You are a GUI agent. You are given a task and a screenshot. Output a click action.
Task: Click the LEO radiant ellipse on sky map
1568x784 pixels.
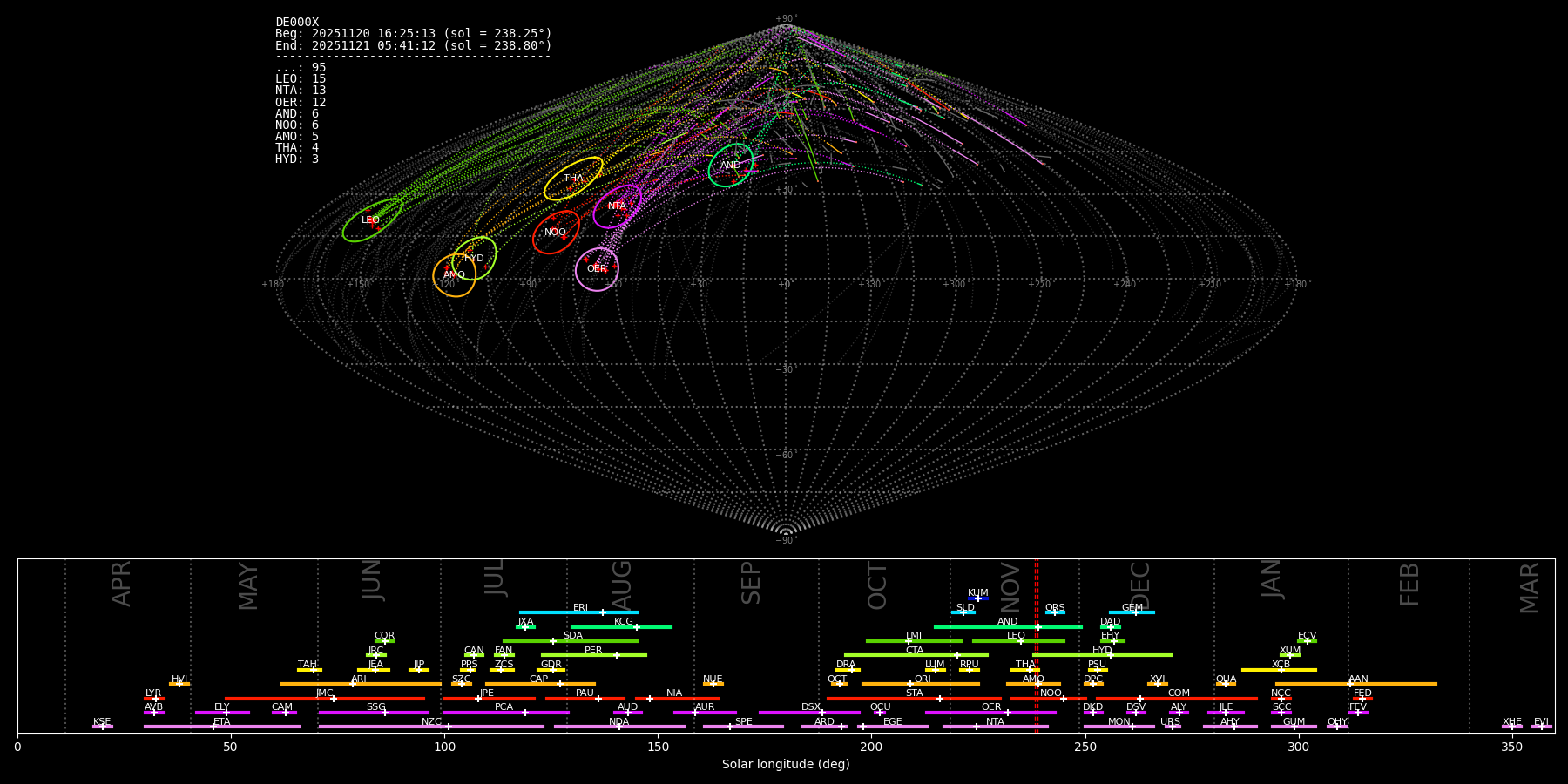click(372, 220)
